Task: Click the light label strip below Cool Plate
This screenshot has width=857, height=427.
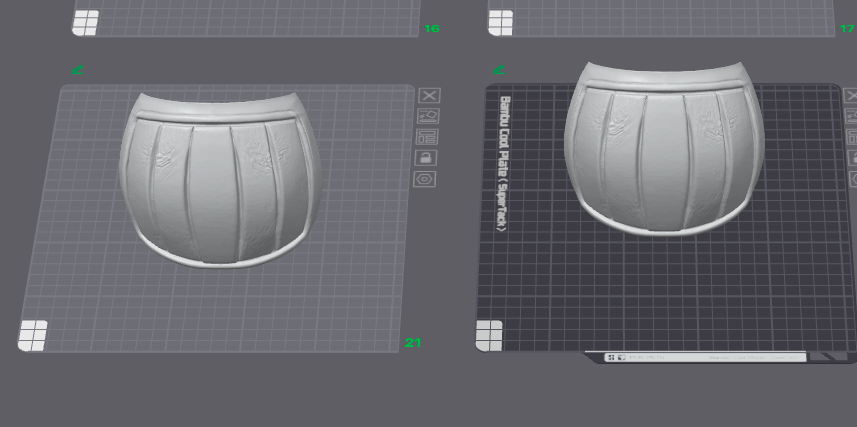Action: [x=705, y=358]
